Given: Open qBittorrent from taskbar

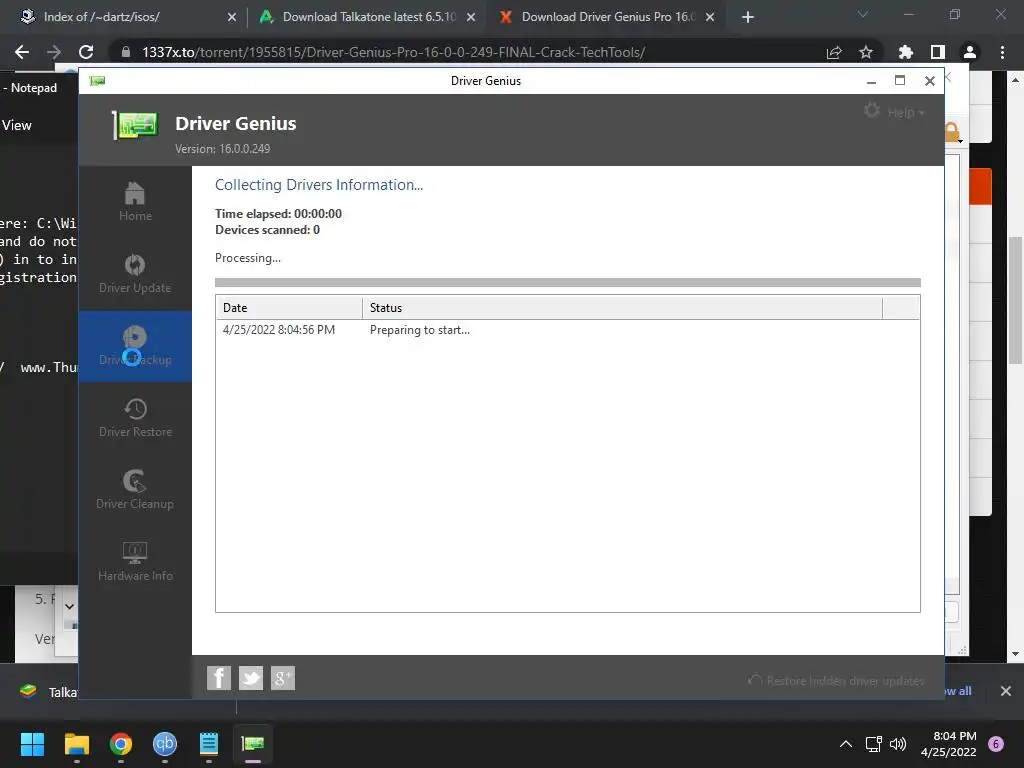Looking at the screenshot, I should (x=165, y=744).
